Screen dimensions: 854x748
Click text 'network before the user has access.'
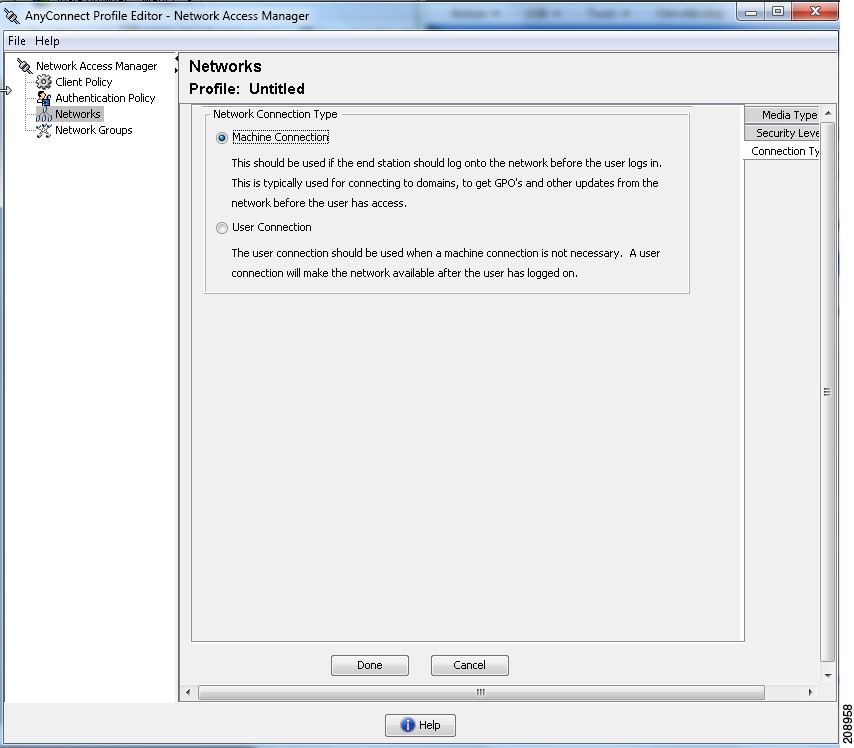tap(319, 203)
